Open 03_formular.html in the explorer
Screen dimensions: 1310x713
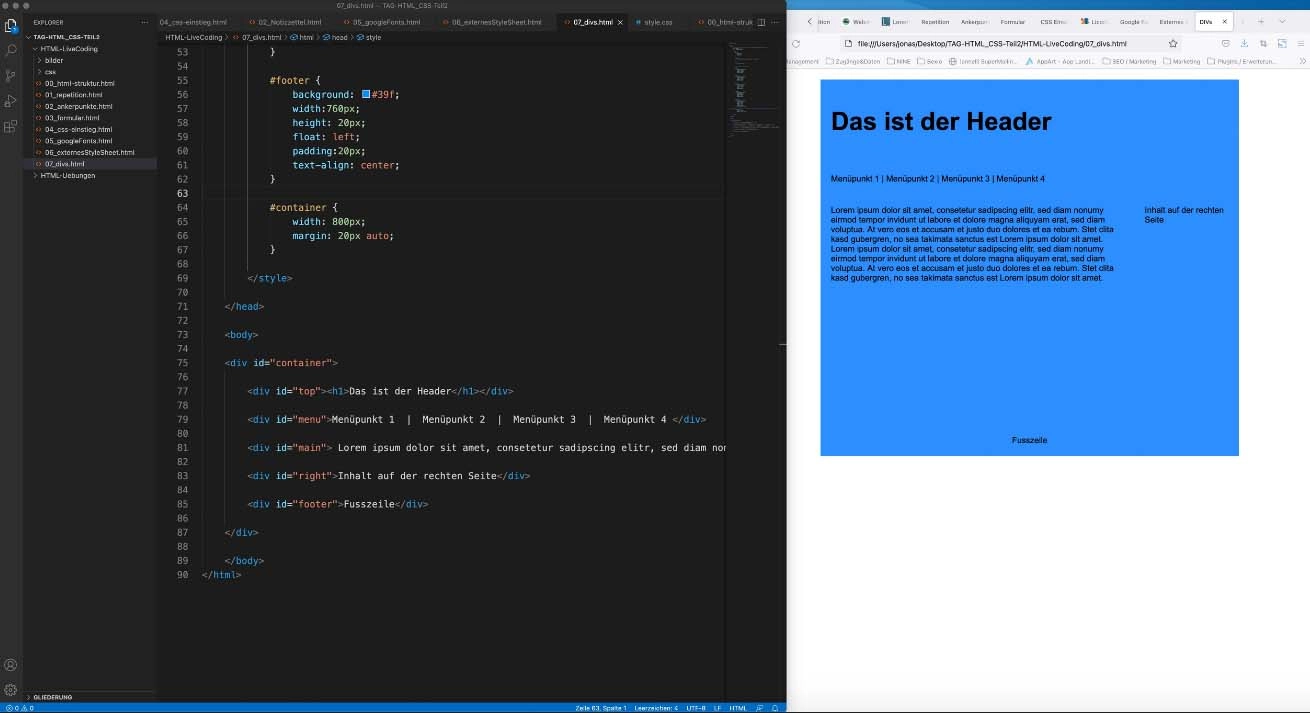(x=72, y=118)
